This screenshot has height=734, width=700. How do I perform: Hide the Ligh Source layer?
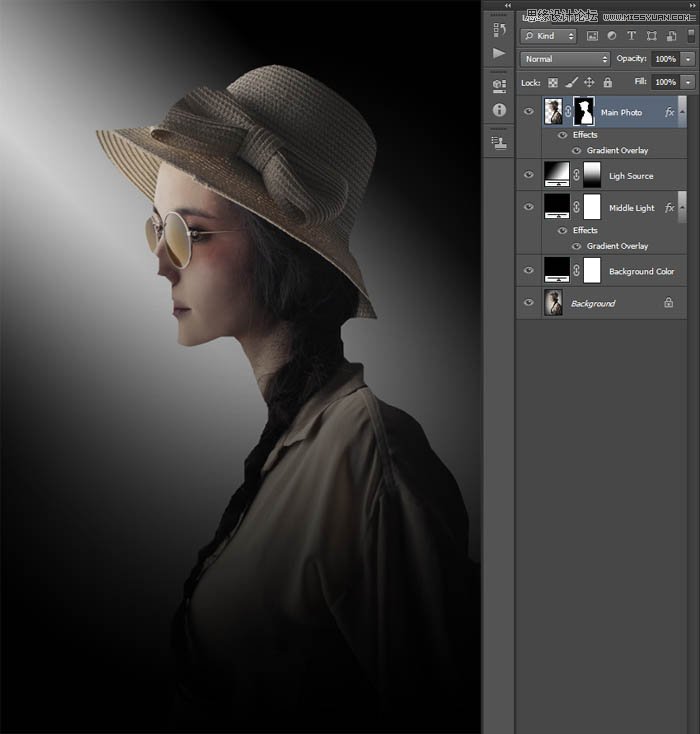click(529, 175)
